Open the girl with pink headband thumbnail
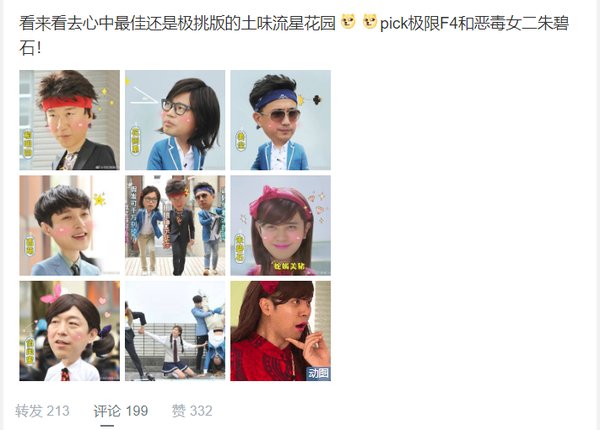The height and width of the screenshot is (430, 600). 280,226
